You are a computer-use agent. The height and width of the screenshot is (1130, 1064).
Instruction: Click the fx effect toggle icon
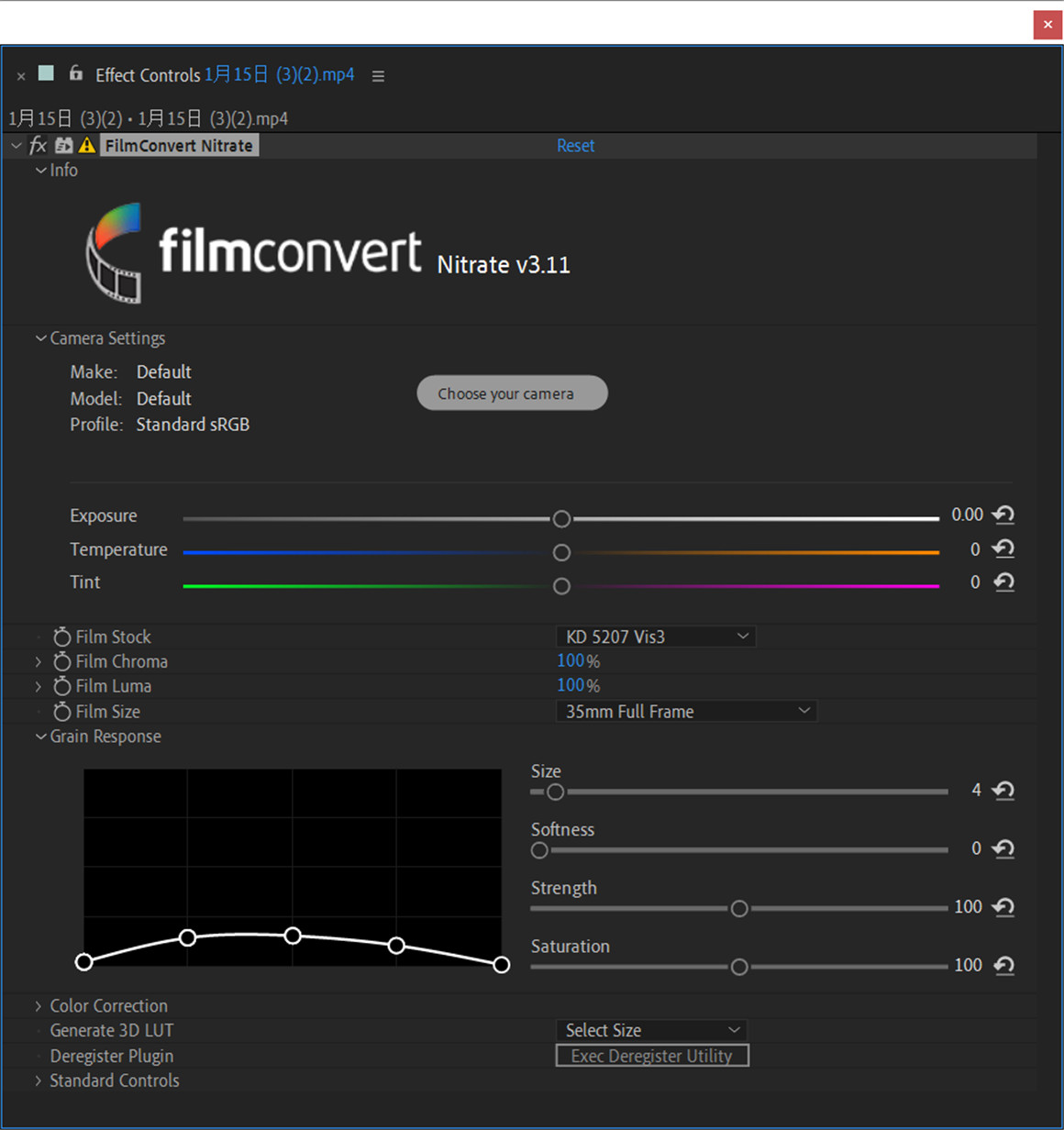[37, 145]
